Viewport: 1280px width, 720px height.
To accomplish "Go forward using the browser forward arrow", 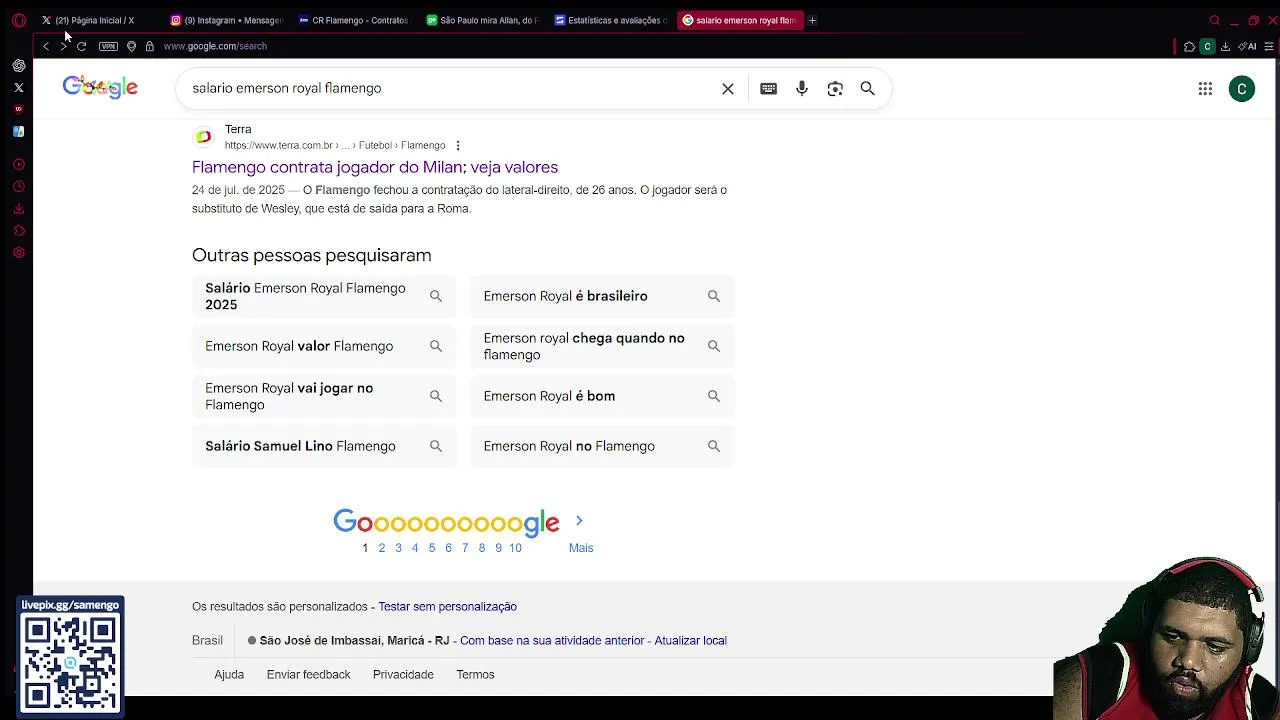I will coord(64,46).
